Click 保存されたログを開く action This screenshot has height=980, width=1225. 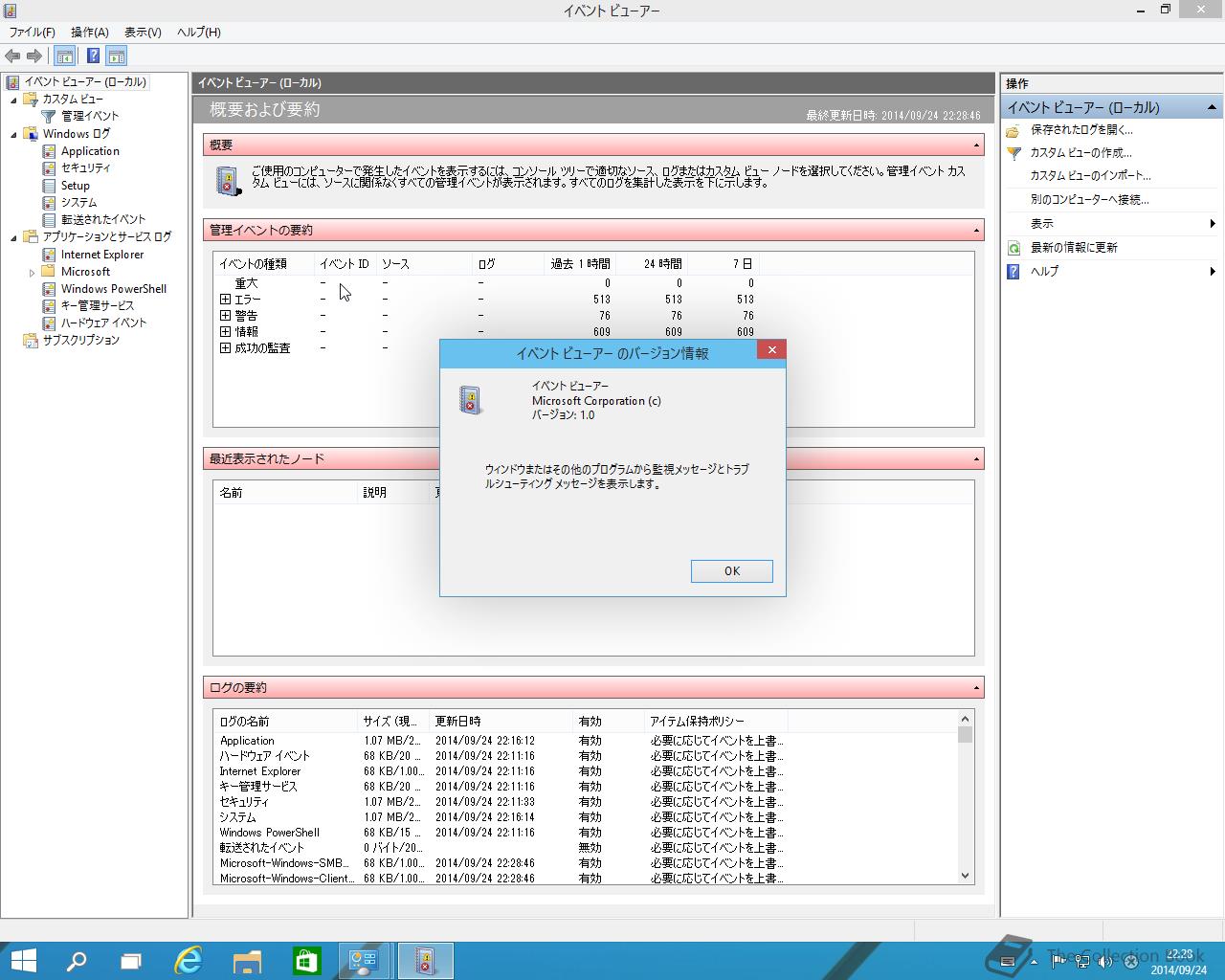(1081, 130)
